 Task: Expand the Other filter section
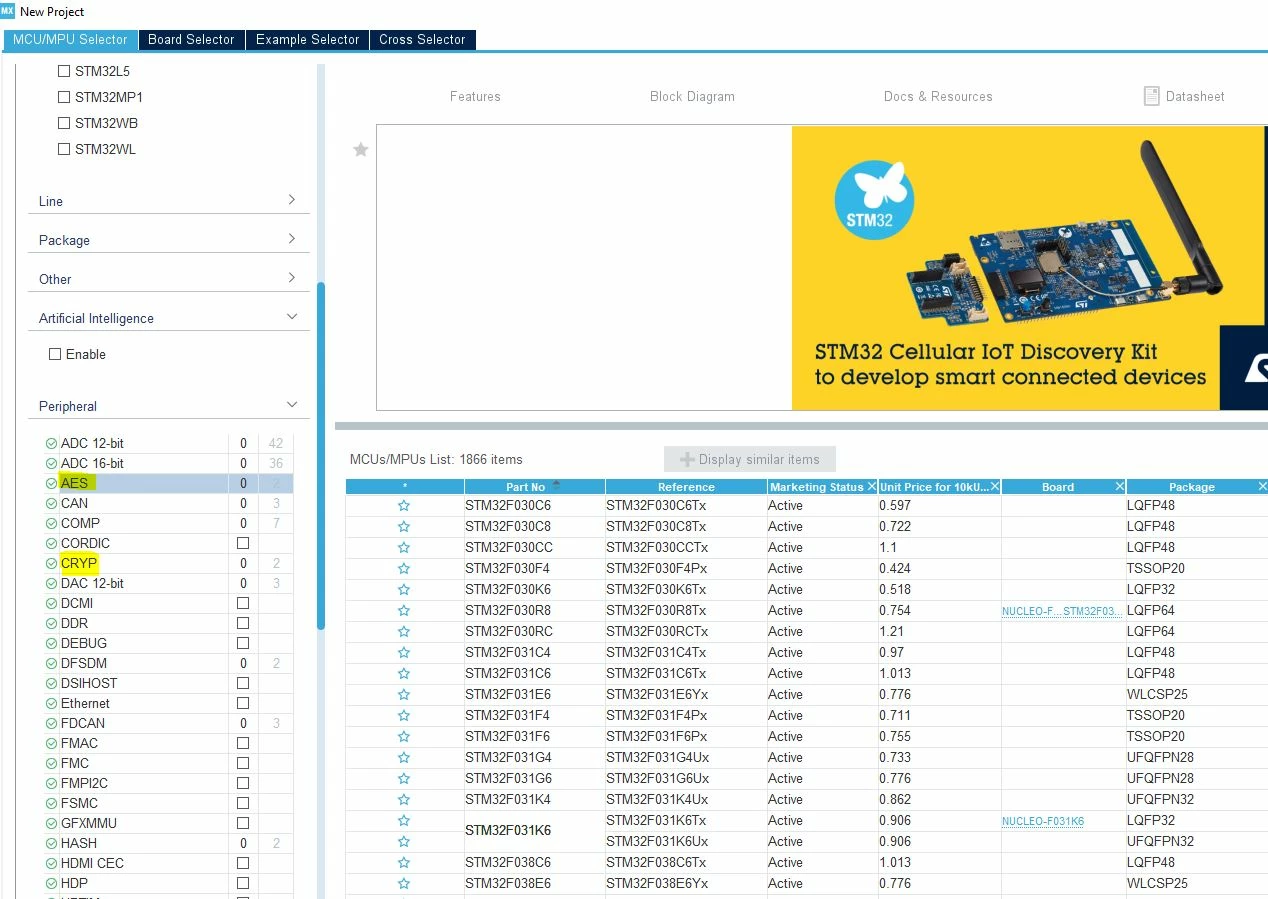tap(291, 278)
